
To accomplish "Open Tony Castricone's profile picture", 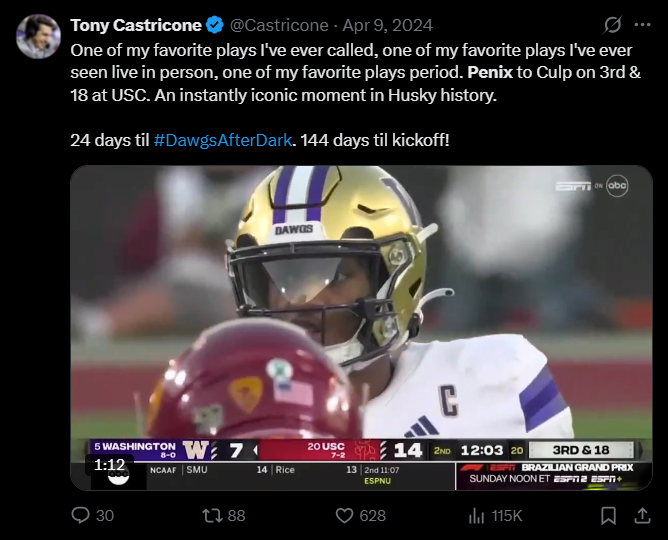I will pos(39,37).
